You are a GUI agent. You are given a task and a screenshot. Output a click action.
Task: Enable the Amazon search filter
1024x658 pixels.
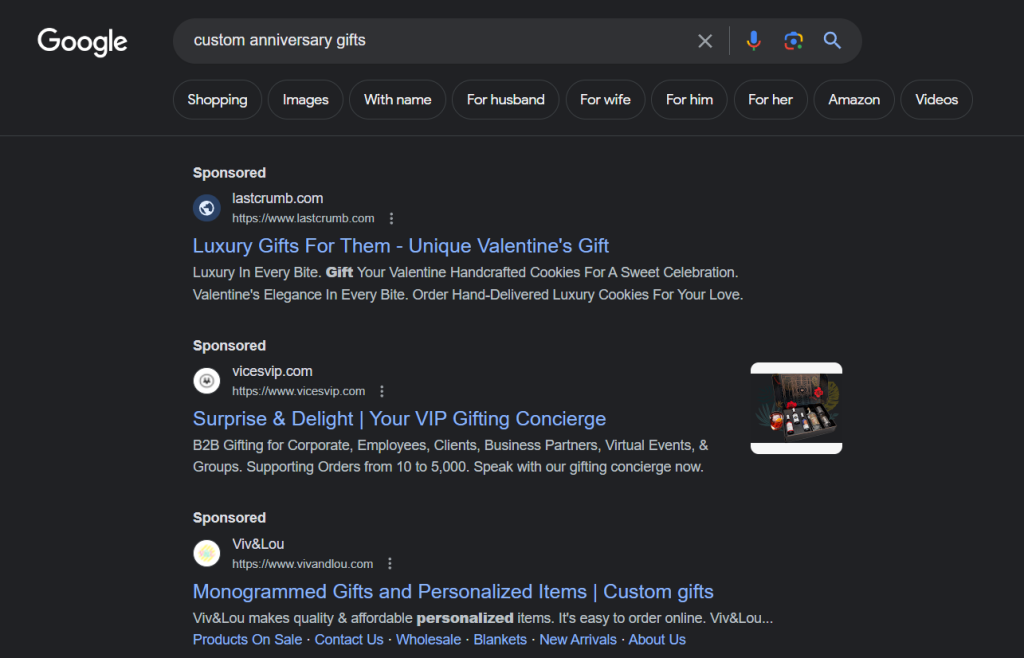click(853, 99)
